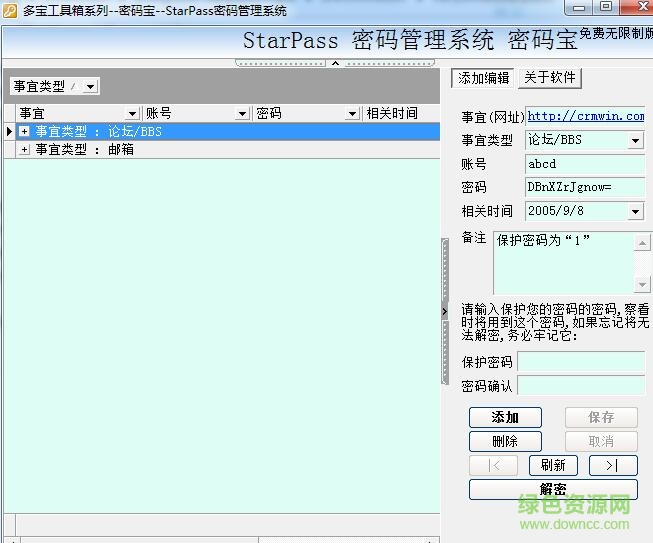Collapse the right panel with the splitter arrow
653x543 pixels.
(445, 311)
